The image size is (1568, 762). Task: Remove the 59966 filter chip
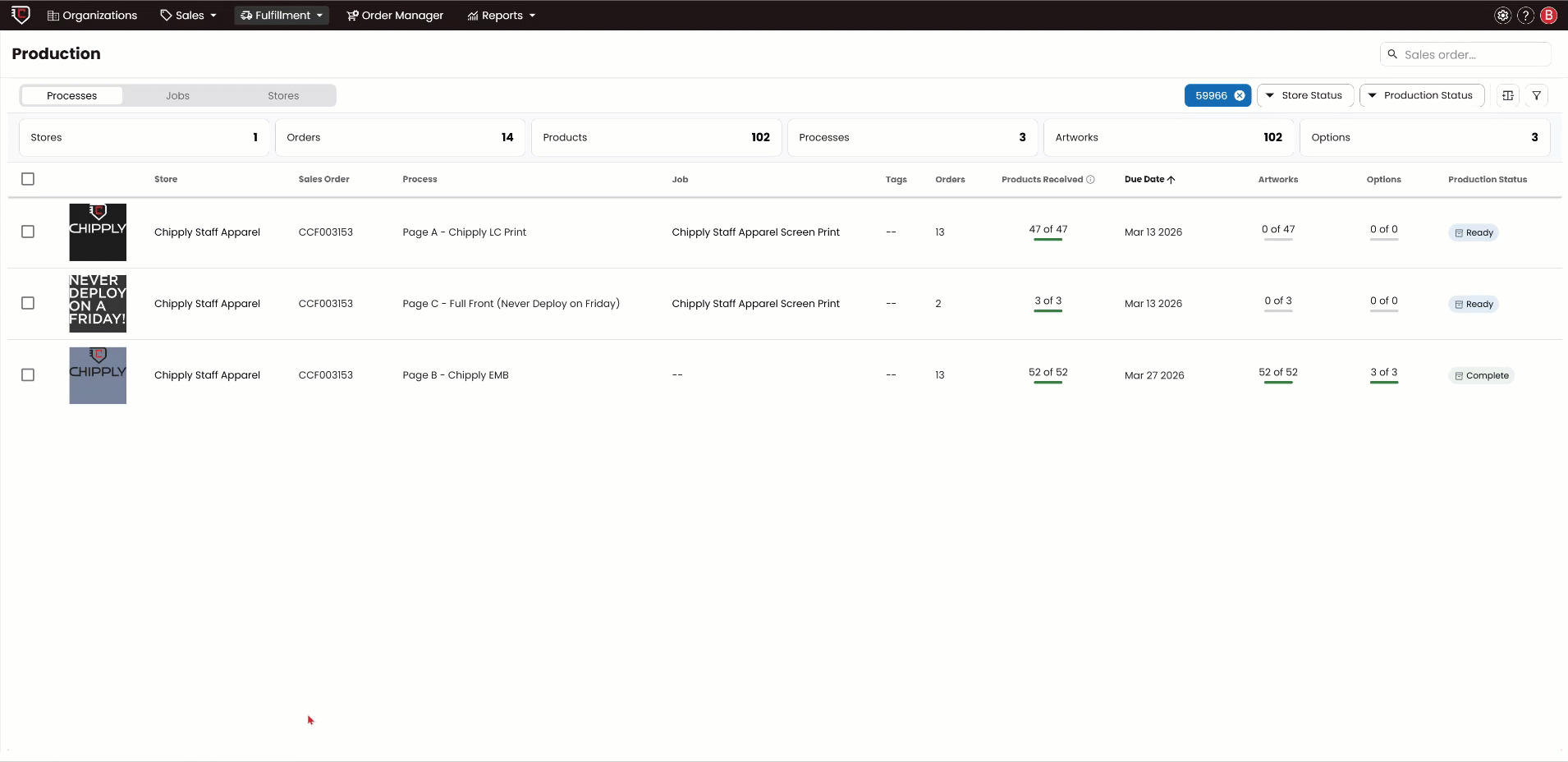tap(1240, 95)
